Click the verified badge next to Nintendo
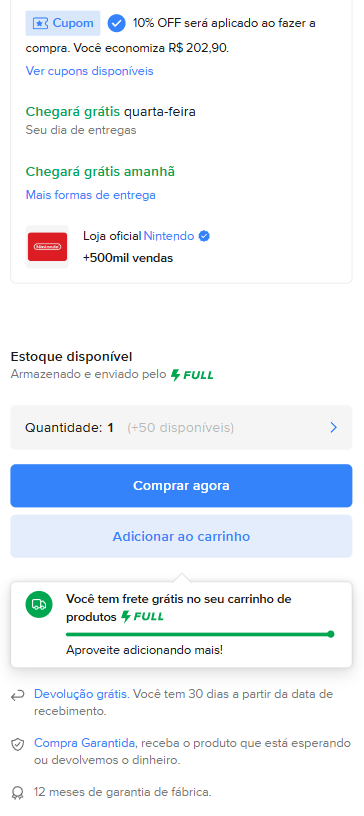 [205, 236]
